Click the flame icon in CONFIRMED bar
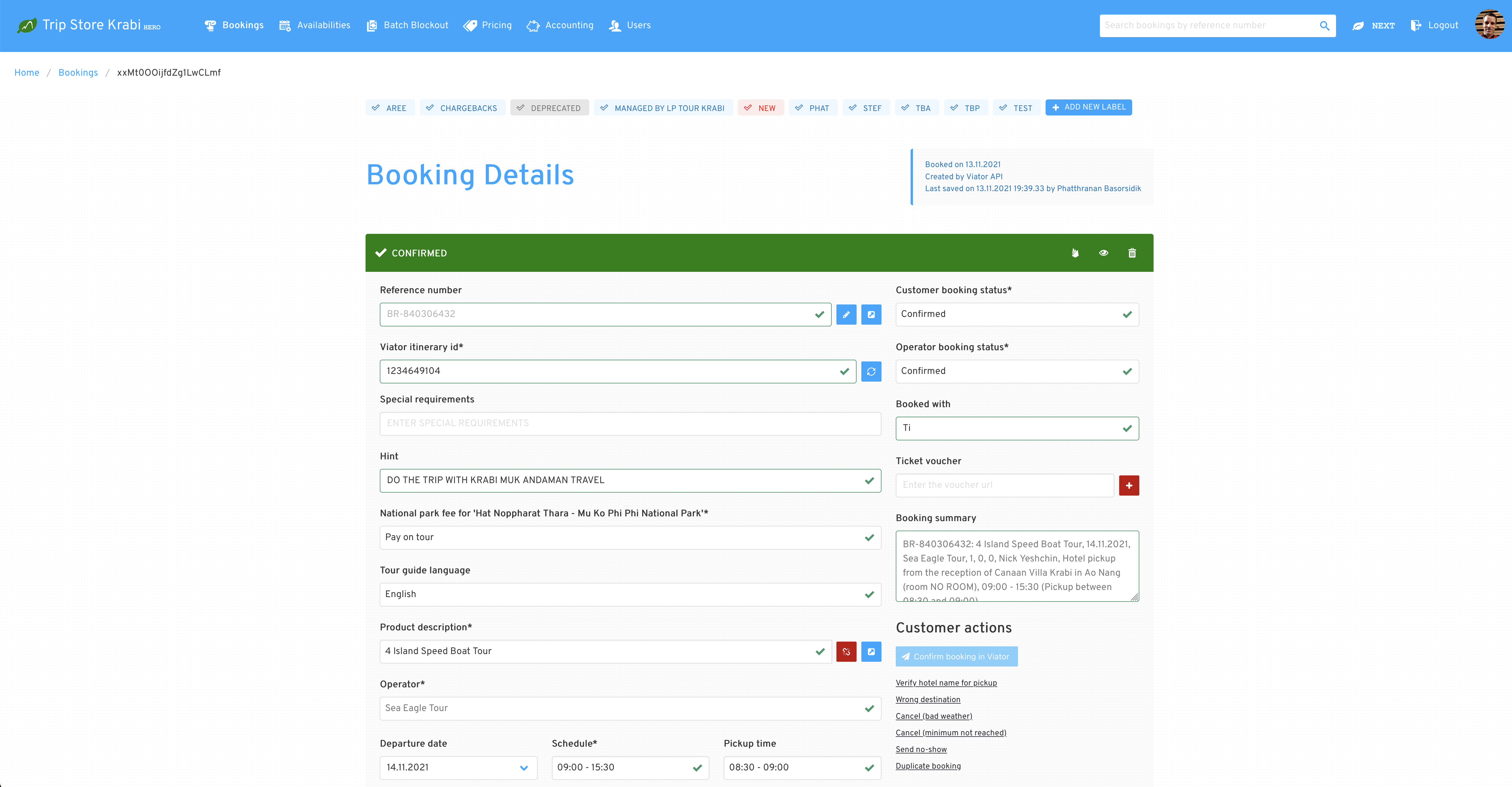1512x787 pixels. 1075,253
